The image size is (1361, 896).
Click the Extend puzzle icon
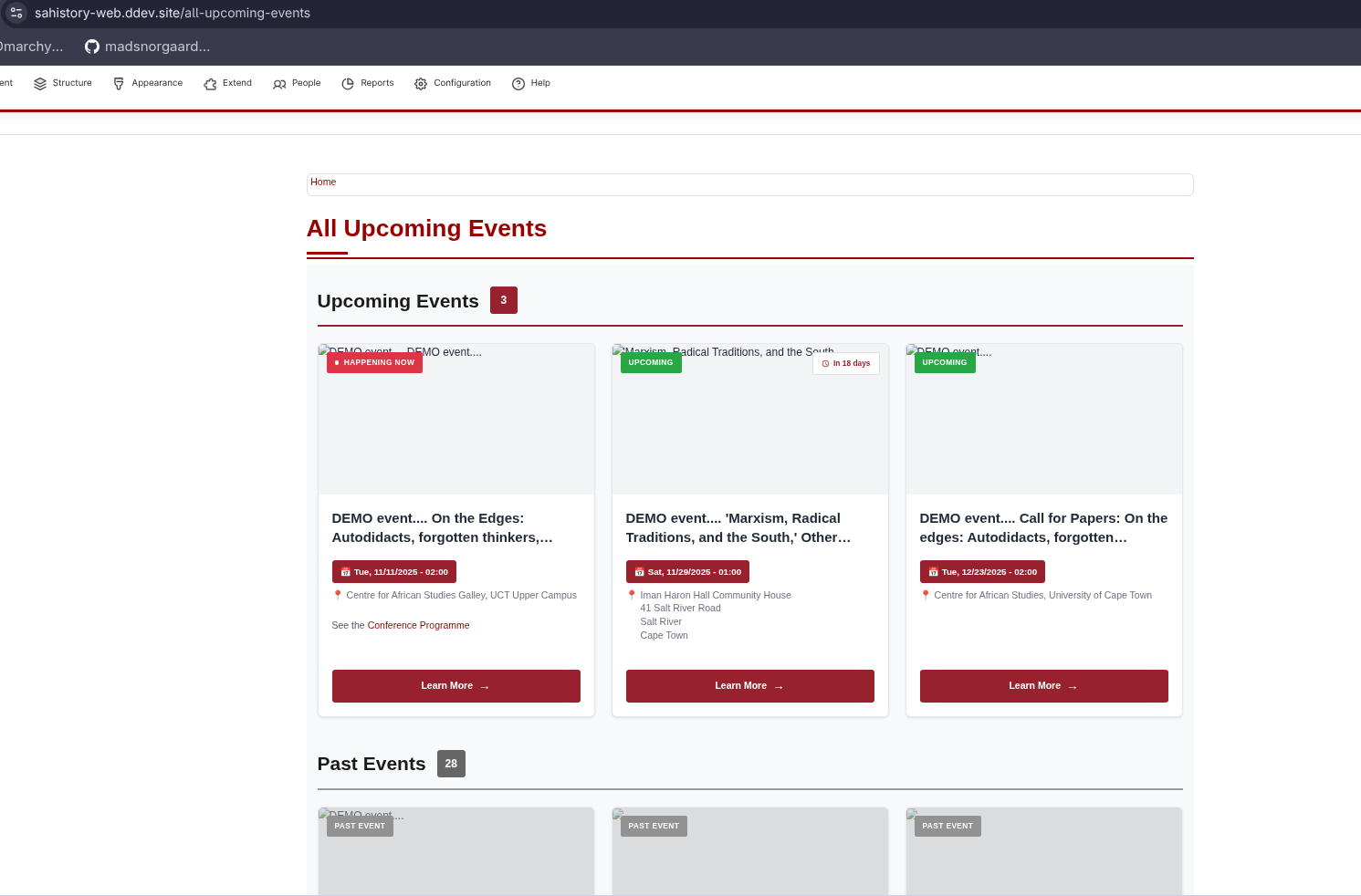tap(210, 84)
